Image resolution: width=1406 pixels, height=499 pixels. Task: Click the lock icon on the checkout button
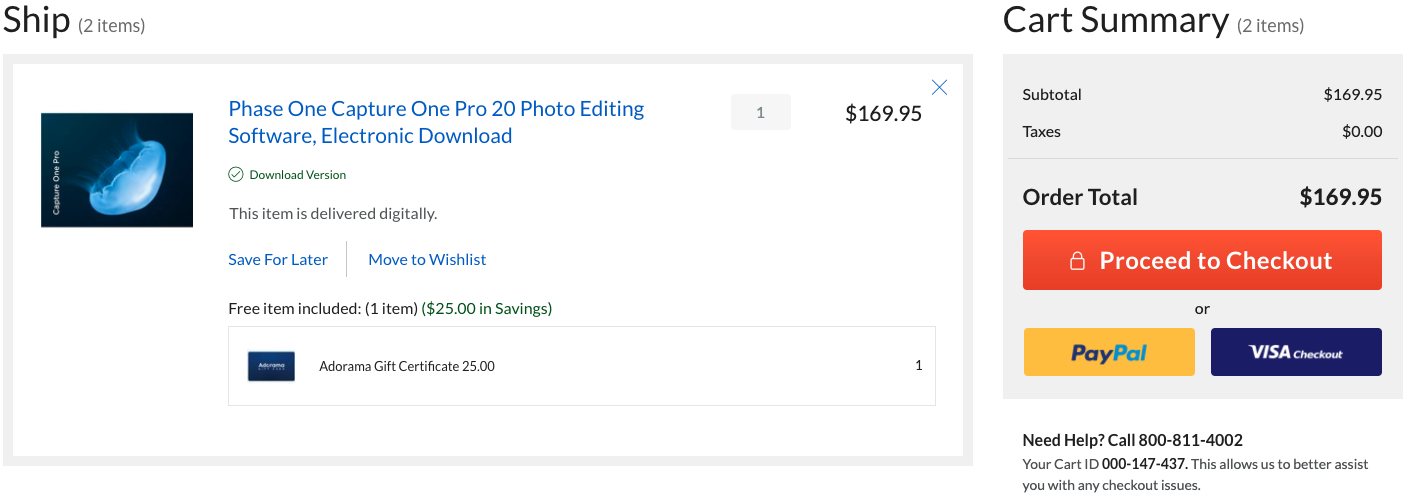(x=1077, y=262)
